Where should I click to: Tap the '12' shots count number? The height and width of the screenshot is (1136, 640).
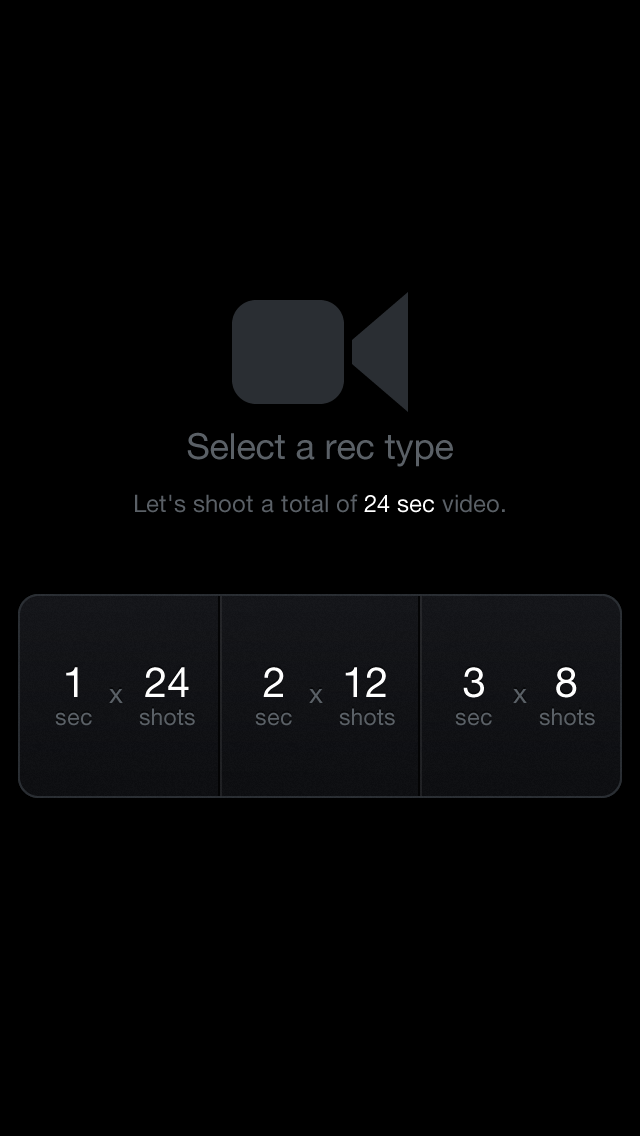point(365,684)
